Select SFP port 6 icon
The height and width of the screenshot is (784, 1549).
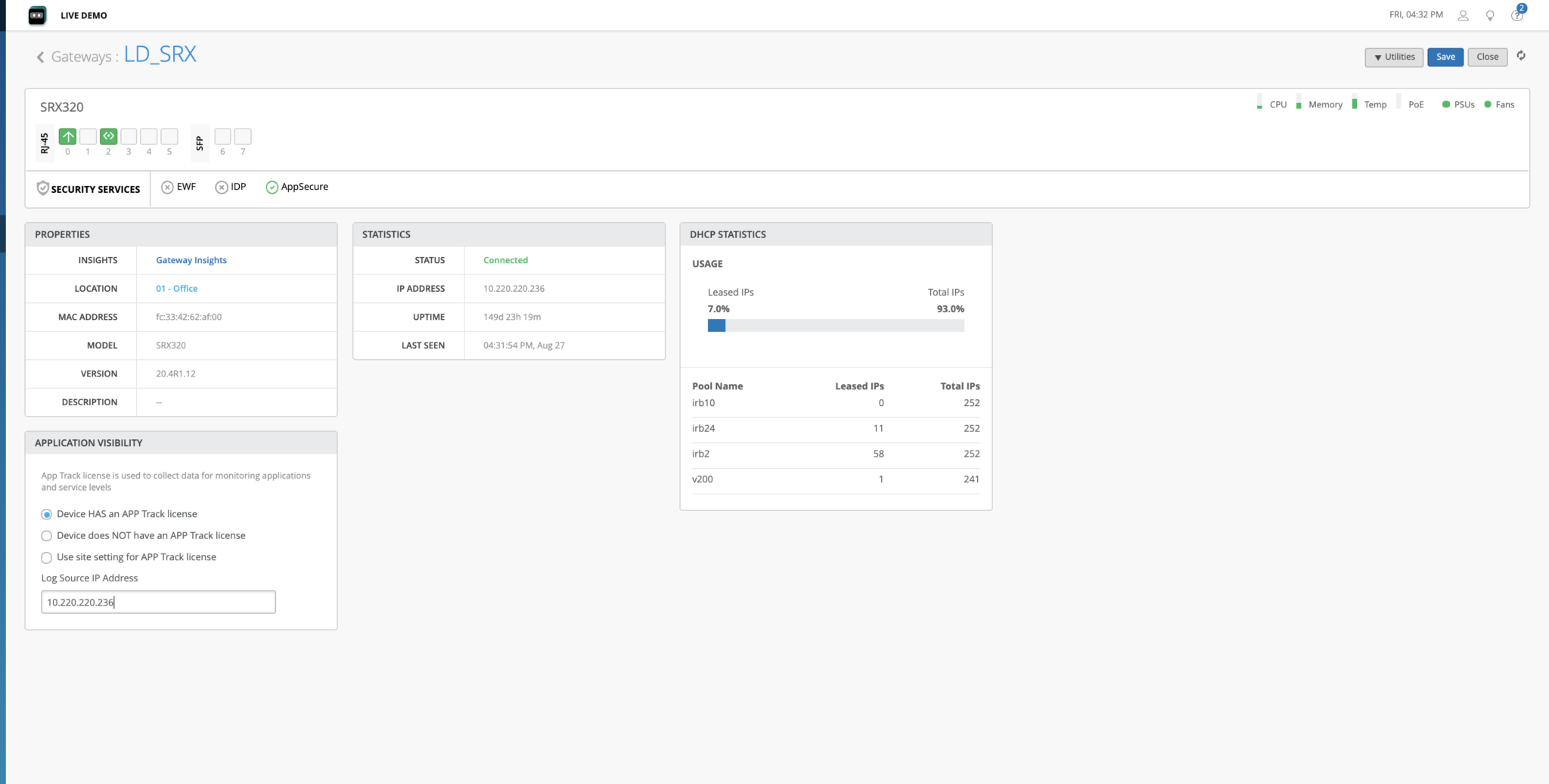pos(222,137)
